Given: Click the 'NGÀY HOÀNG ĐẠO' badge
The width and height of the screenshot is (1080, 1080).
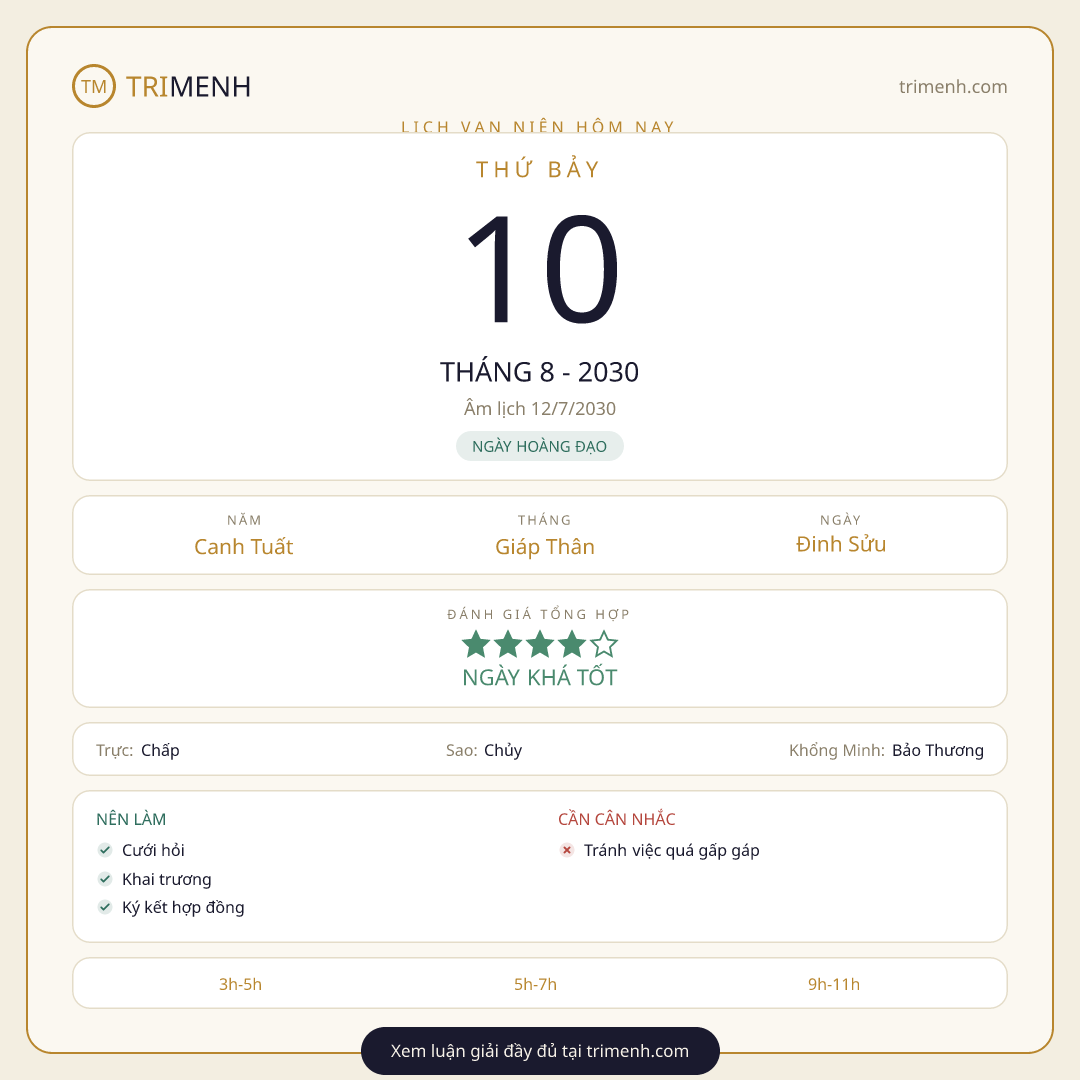Looking at the screenshot, I should click(x=539, y=446).
